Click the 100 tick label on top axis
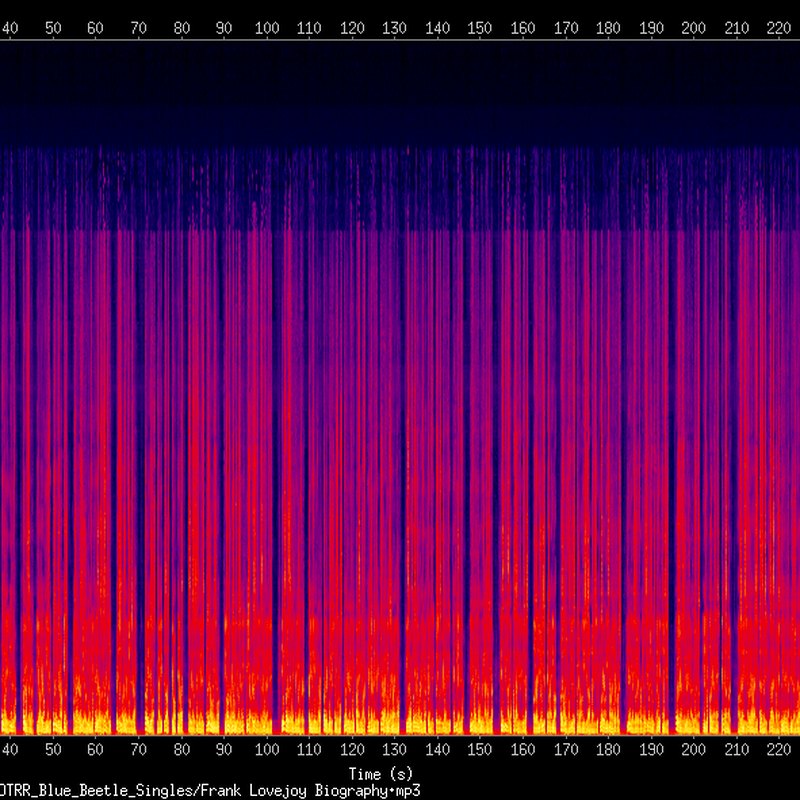The height and width of the screenshot is (800, 800). click(267, 28)
